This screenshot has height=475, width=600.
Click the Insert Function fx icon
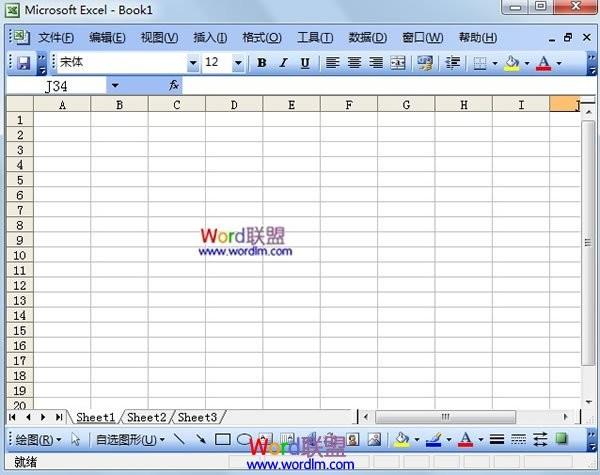pyautogui.click(x=174, y=85)
